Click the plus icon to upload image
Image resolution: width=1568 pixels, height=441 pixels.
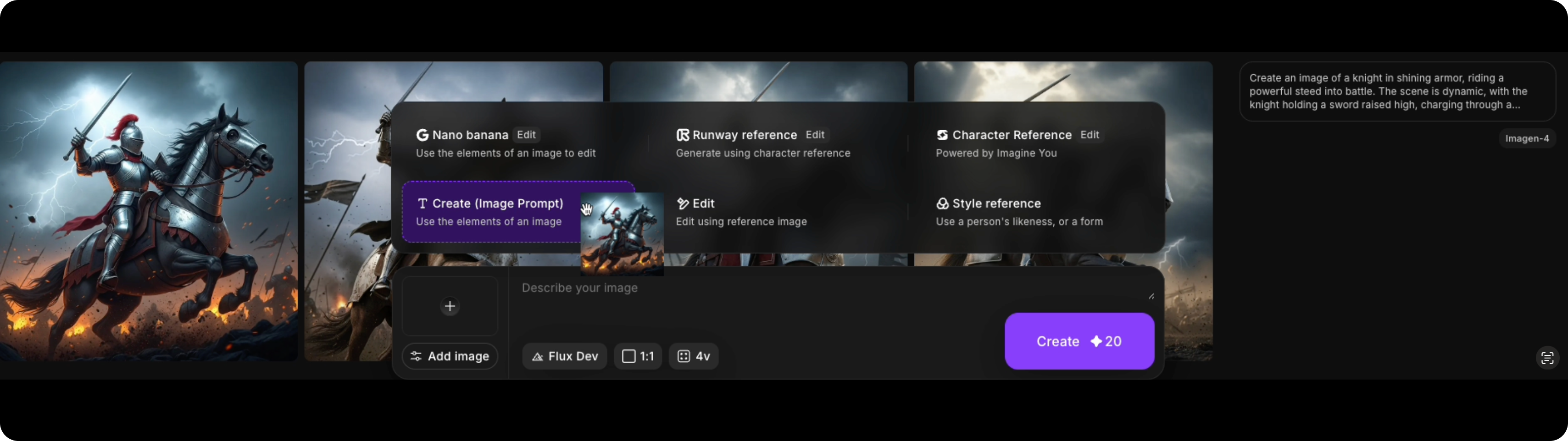pyautogui.click(x=450, y=306)
